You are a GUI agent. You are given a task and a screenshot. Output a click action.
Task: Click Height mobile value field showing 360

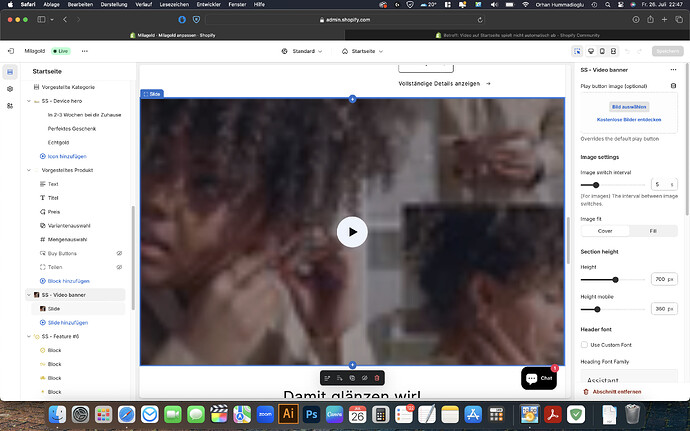pos(664,309)
